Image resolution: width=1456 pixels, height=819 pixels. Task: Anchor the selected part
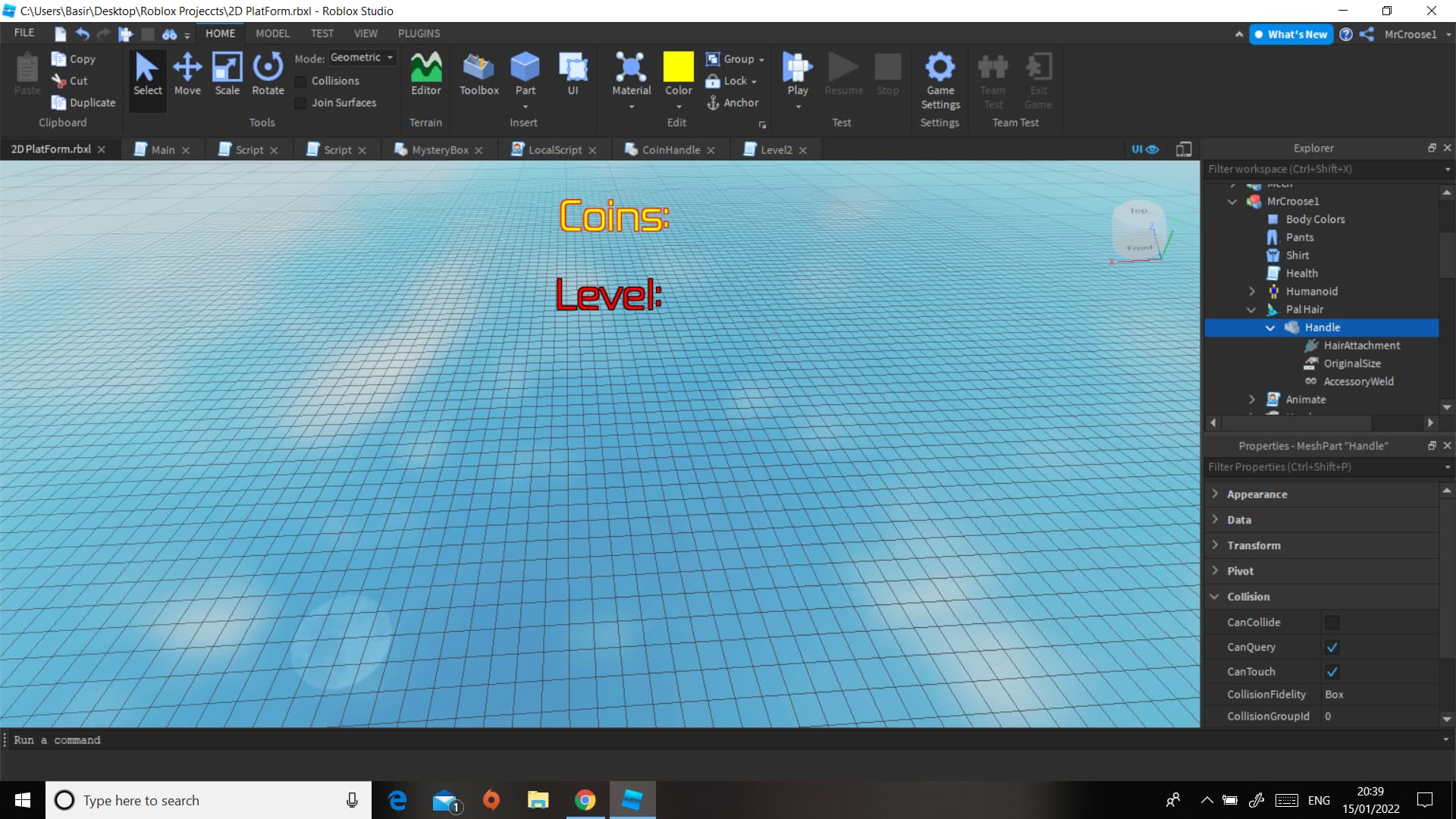732,102
